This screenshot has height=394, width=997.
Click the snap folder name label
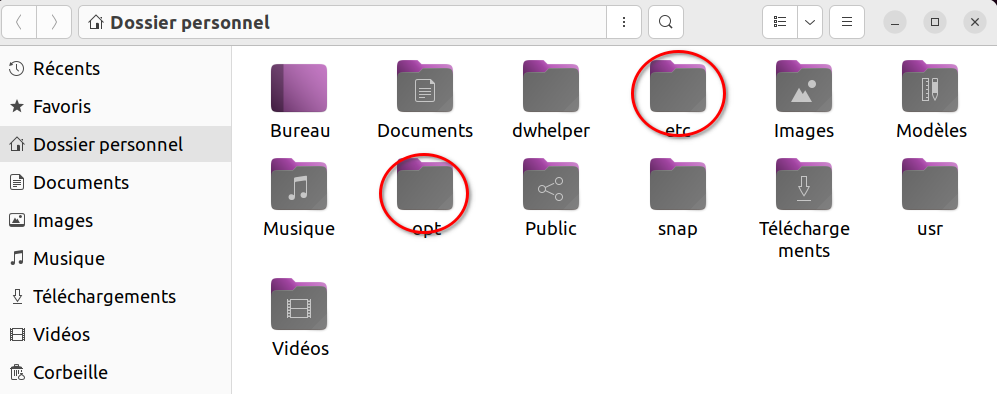pos(678,229)
